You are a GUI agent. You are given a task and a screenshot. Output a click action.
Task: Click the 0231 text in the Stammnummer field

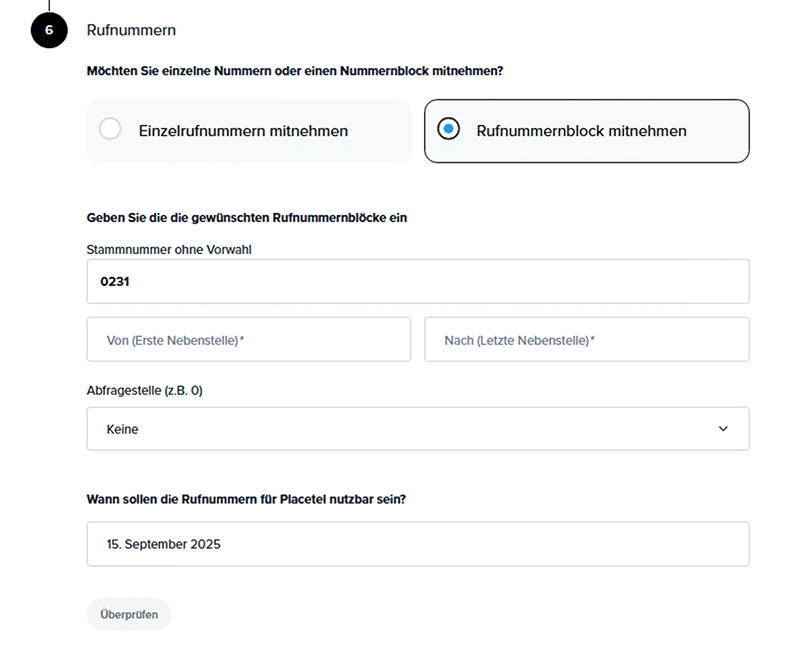115,282
